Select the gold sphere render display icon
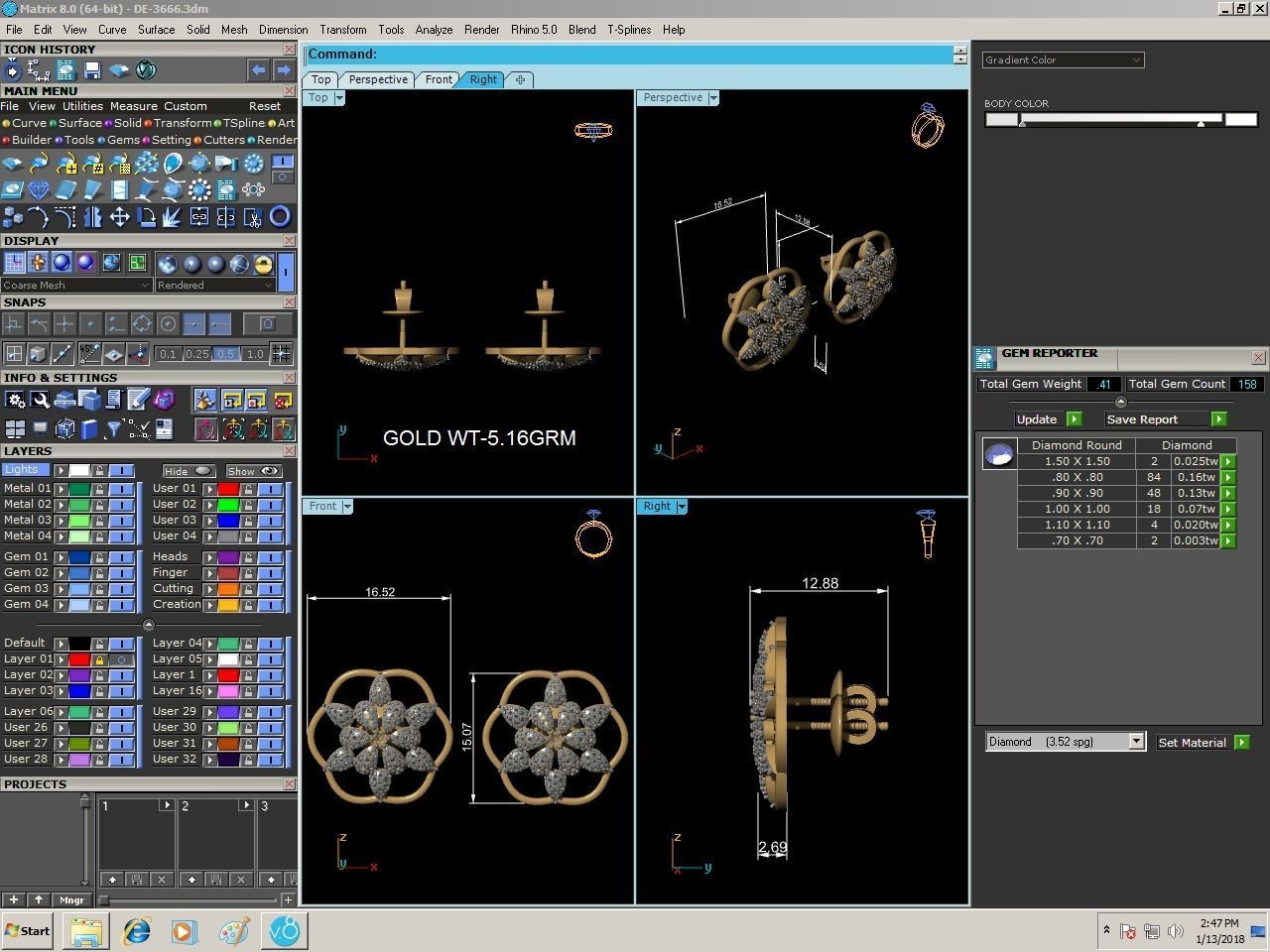The height and width of the screenshot is (952, 1270). pos(263,264)
